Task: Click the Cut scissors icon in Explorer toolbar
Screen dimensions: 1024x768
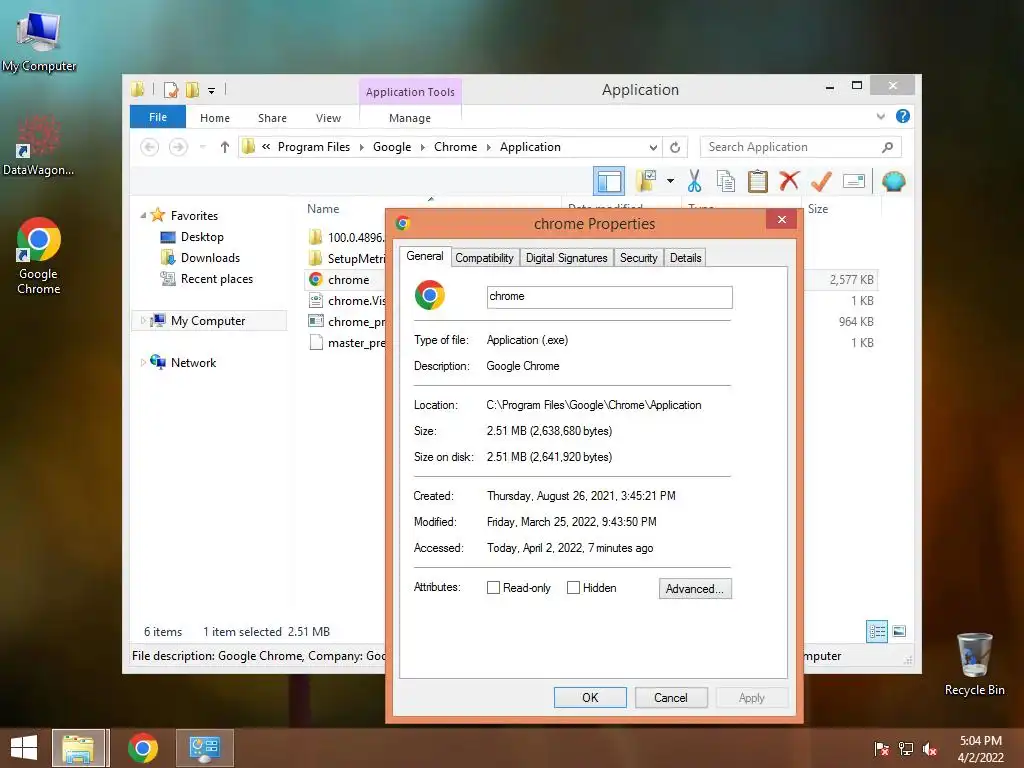Action: [x=694, y=181]
